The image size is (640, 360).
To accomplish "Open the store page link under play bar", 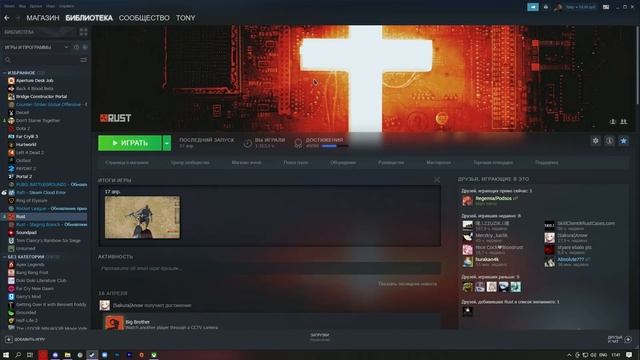I will point(127,162).
